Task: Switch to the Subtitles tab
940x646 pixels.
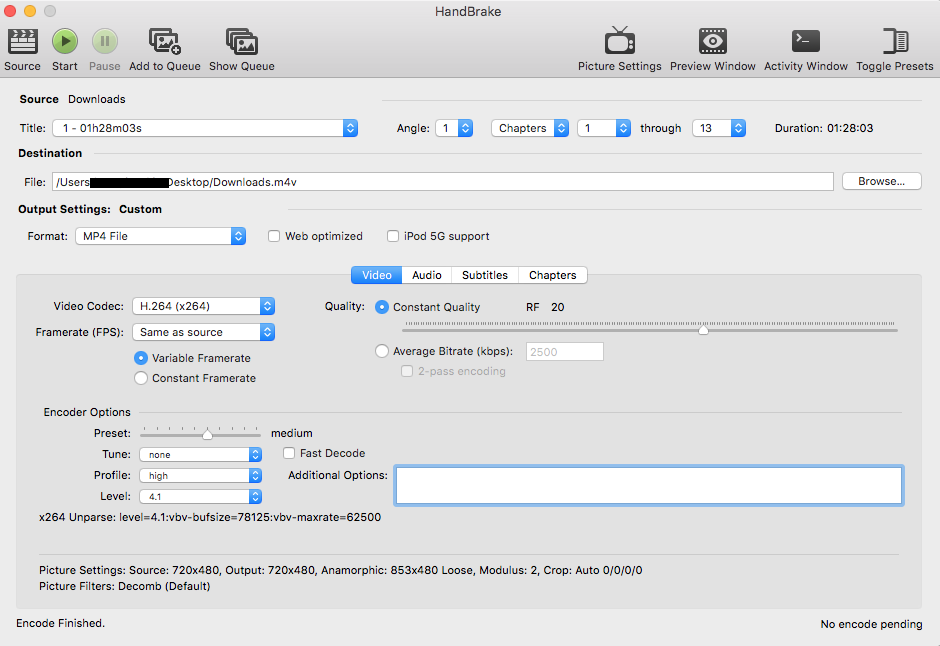Action: pos(485,275)
